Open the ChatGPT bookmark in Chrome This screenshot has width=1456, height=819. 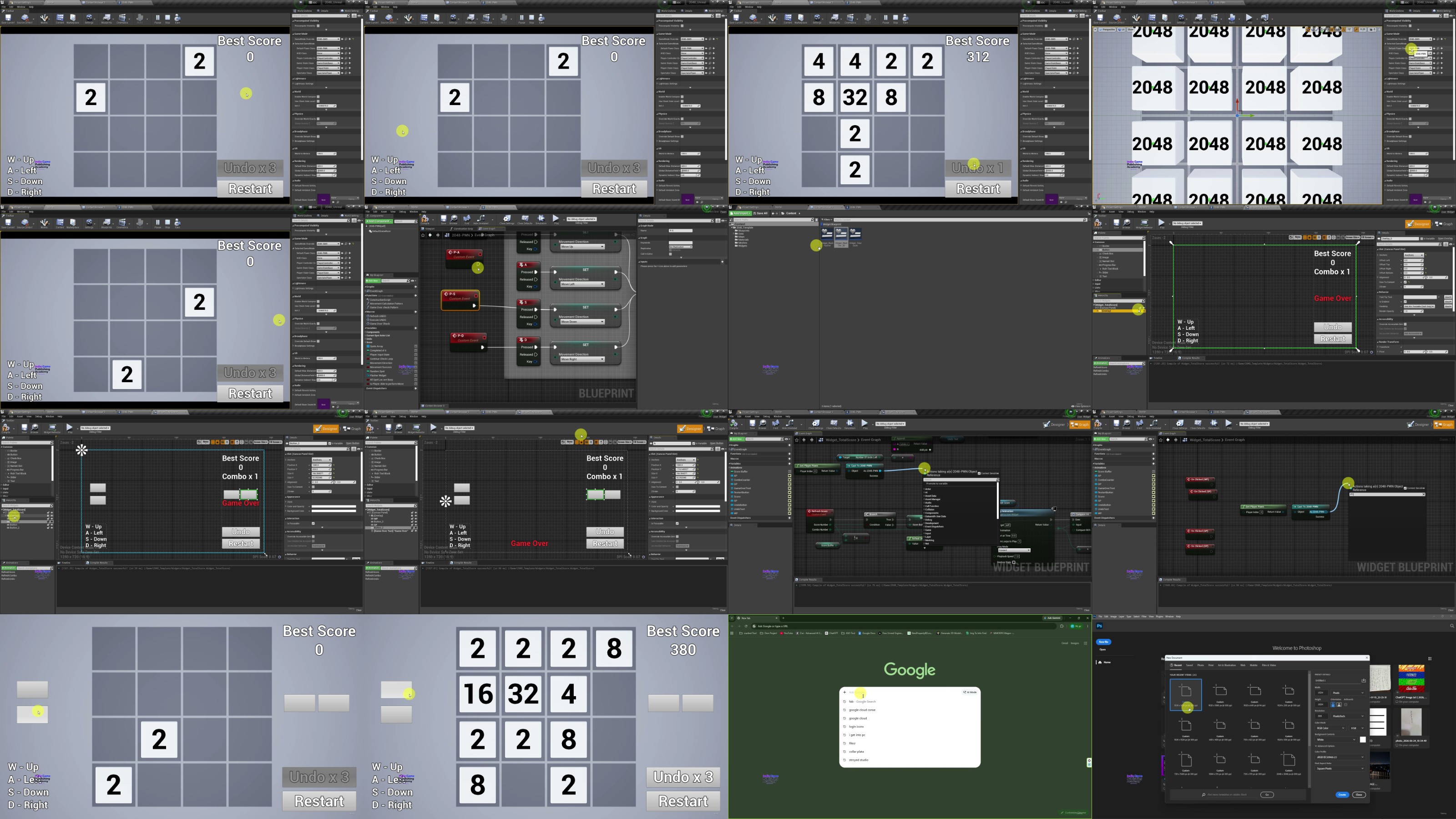[x=831, y=633]
